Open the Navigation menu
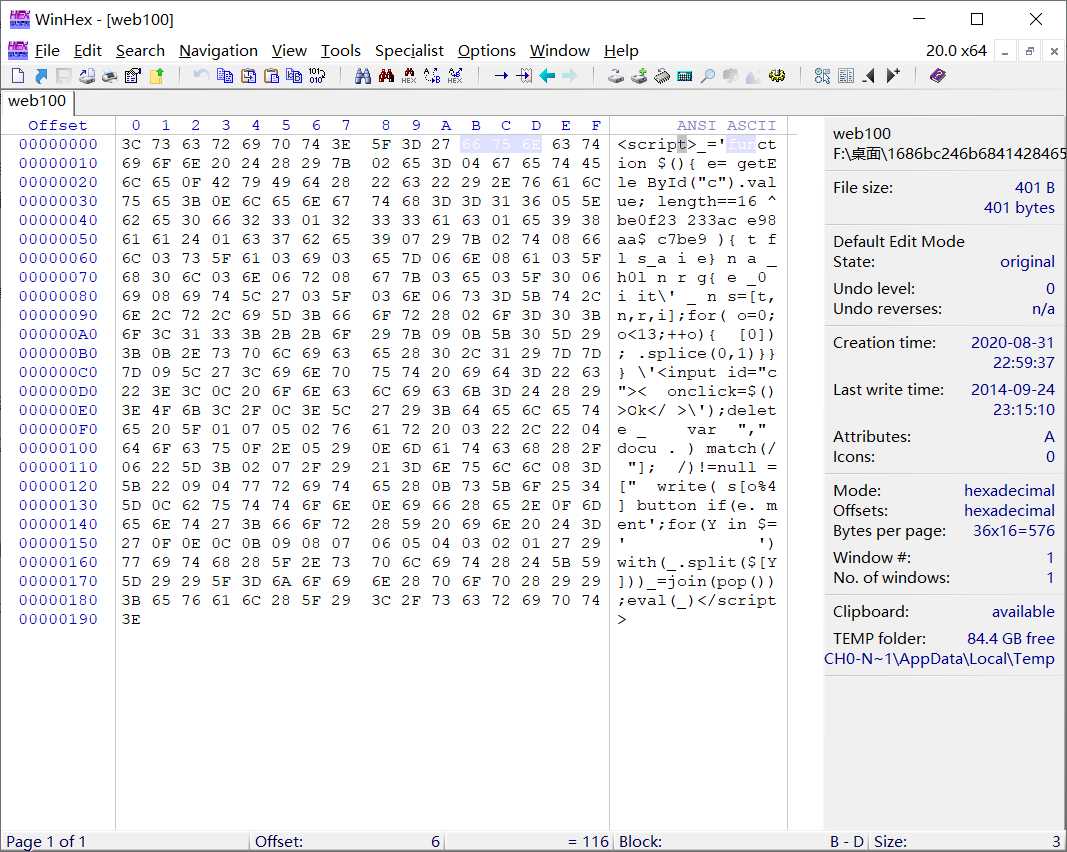 (x=218, y=51)
